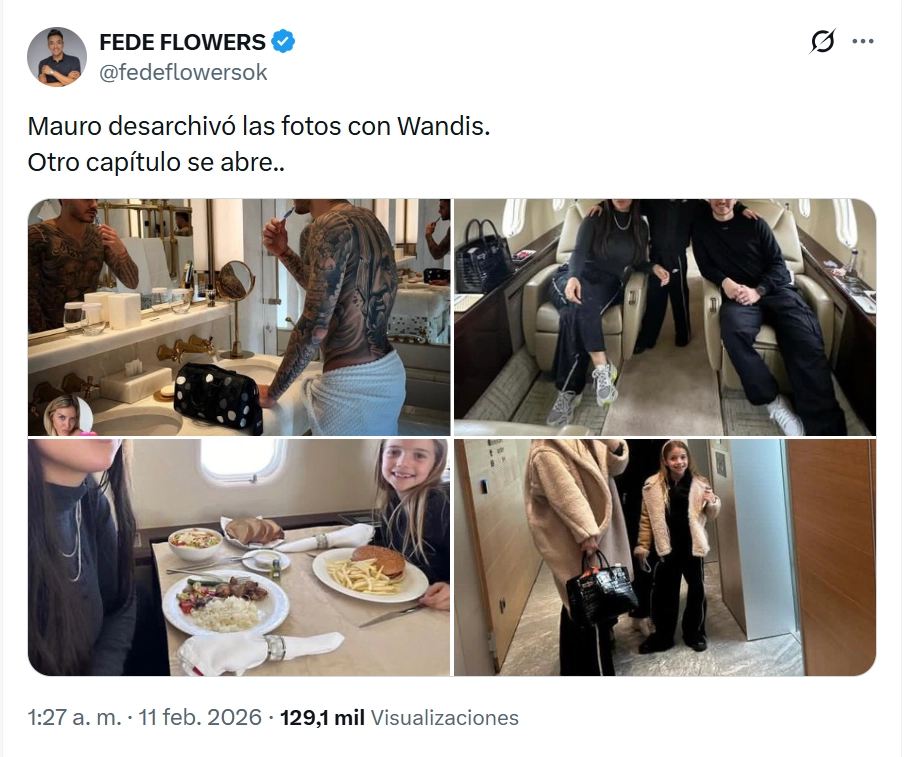View the airplane meal table photo
The image size is (915, 757).
[x=239, y=557]
